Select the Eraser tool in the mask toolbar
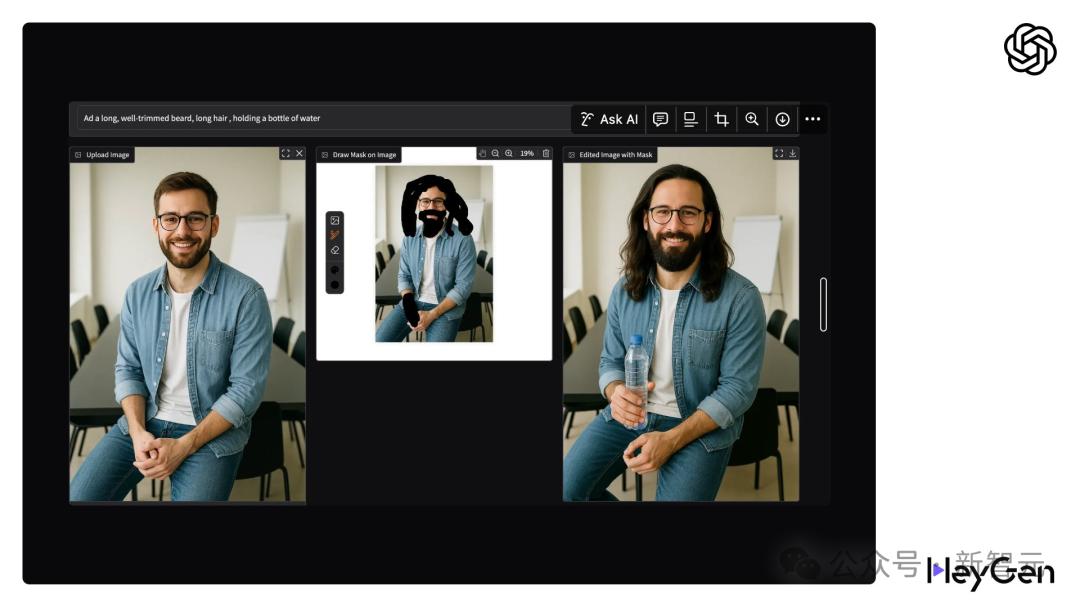 334,250
